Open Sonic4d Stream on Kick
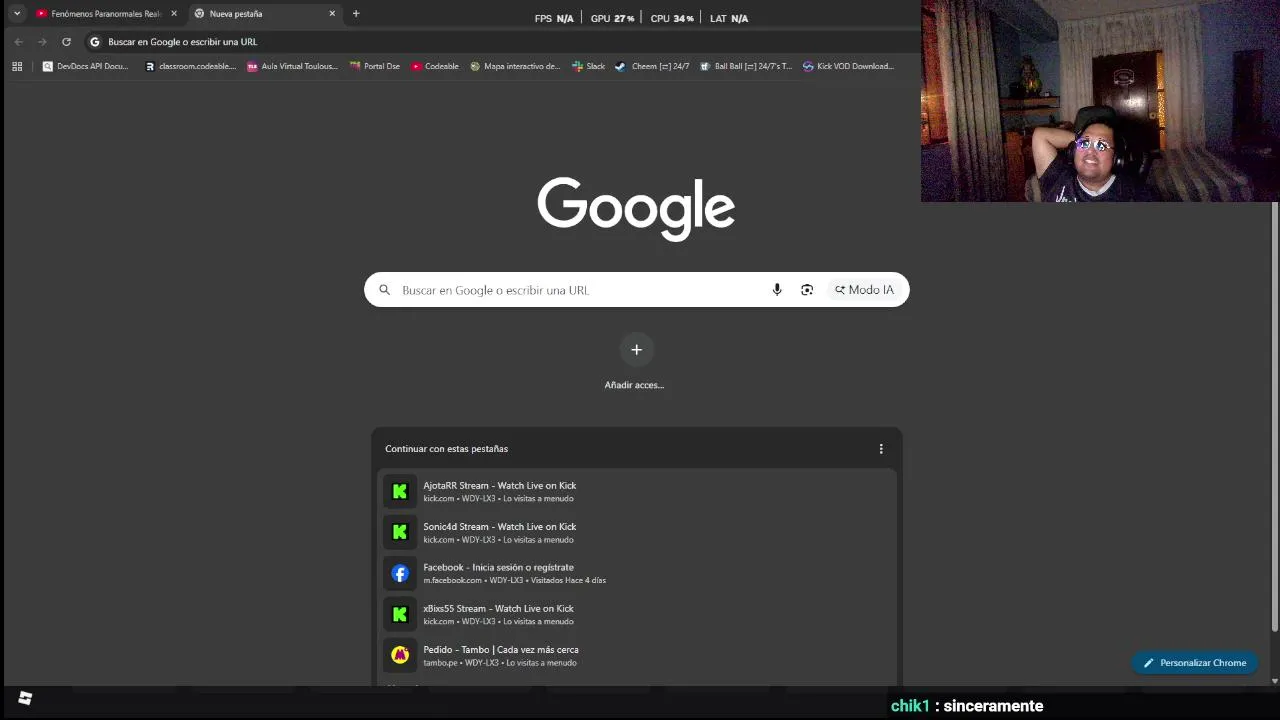Viewport: 1280px width, 720px height. click(x=636, y=532)
